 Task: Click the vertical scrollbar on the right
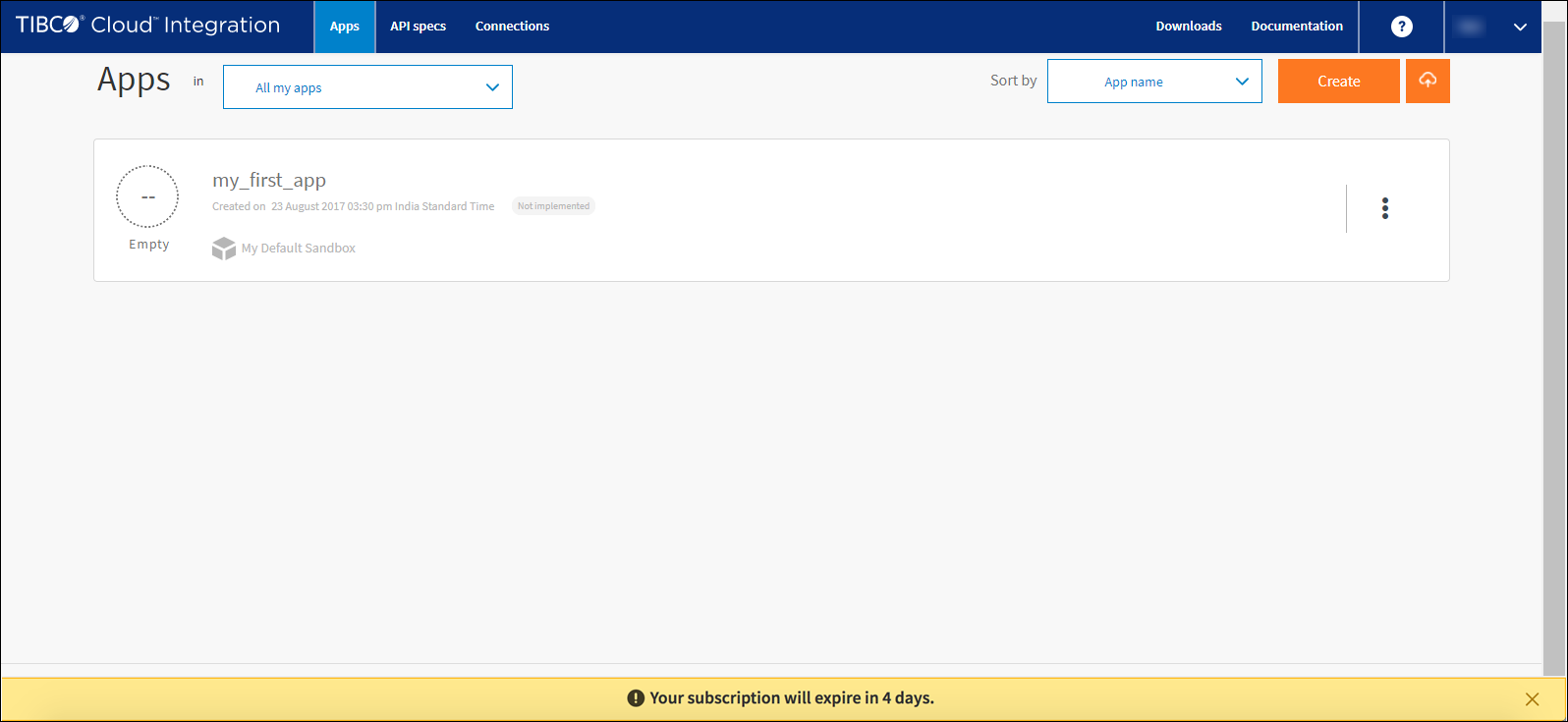(1553, 344)
